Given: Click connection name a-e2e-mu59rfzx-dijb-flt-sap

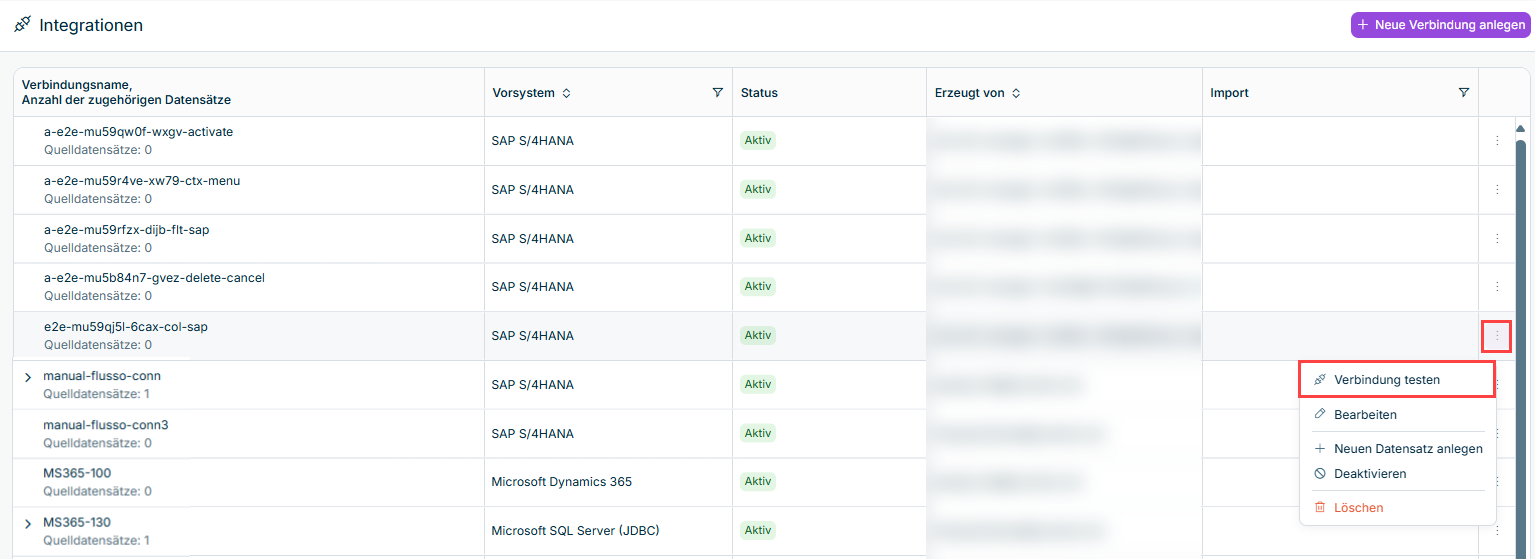Looking at the screenshot, I should (126, 230).
